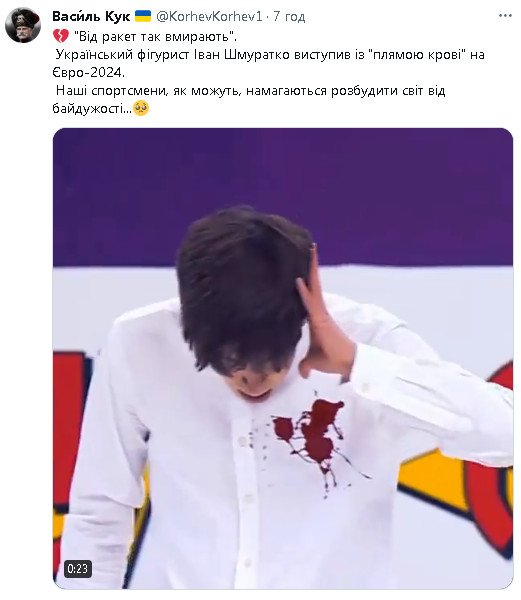This screenshot has height=600, width=521.
Task: Open the tweet via the 7 год timestamp
Action: coord(289,16)
